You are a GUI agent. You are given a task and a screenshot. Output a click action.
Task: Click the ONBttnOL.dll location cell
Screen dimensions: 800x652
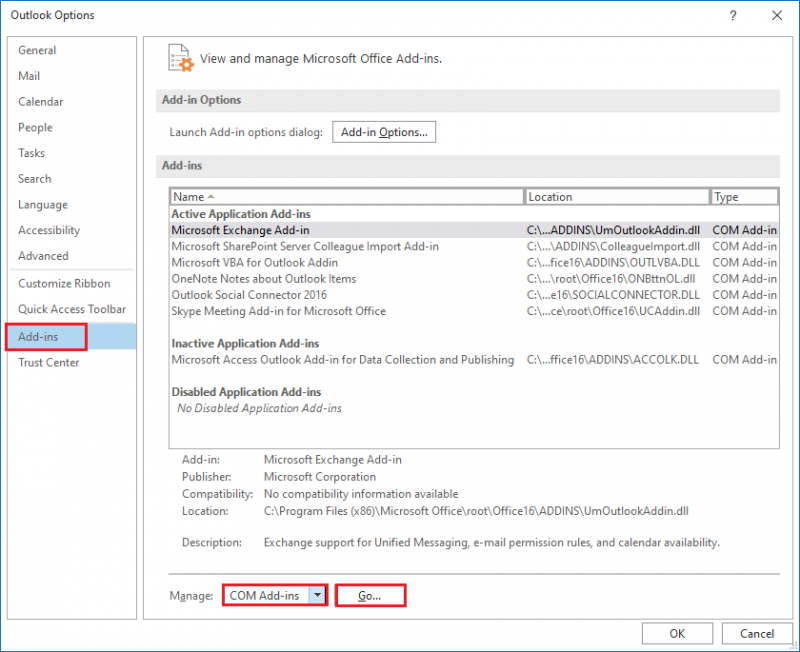pyautogui.click(x=611, y=279)
